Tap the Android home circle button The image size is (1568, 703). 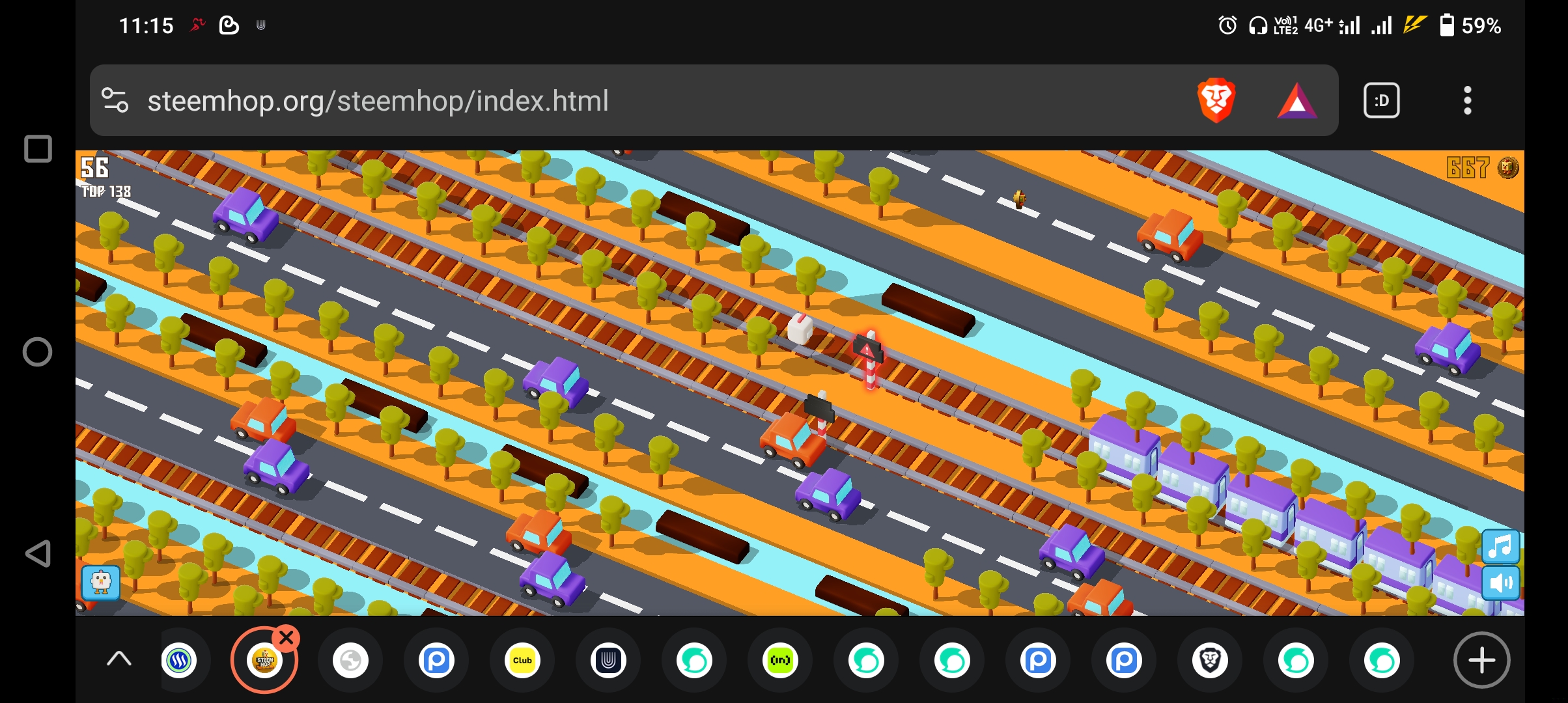(x=37, y=352)
